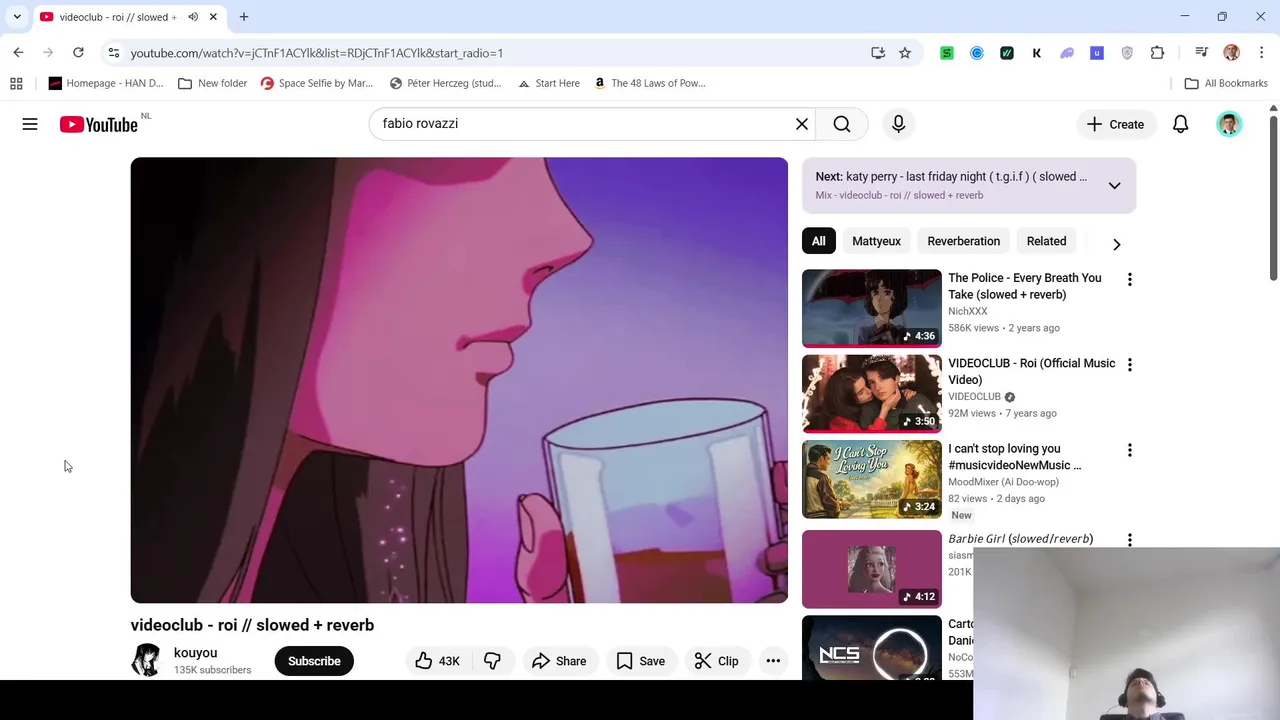
Task: Open the Start Here bookmark
Action: click(x=549, y=83)
